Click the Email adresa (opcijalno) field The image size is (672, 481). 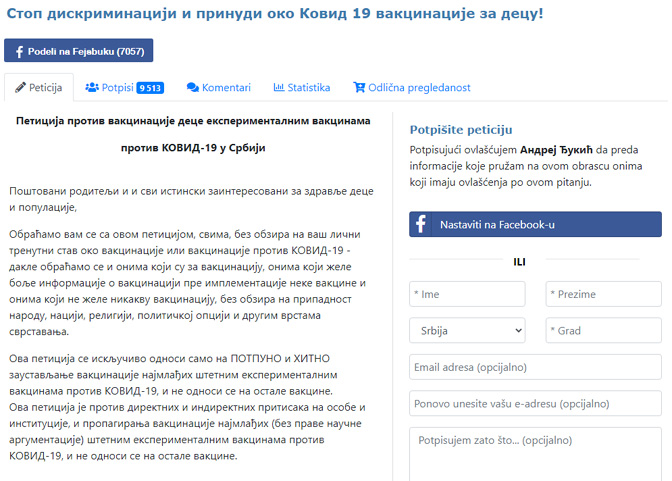(535, 367)
